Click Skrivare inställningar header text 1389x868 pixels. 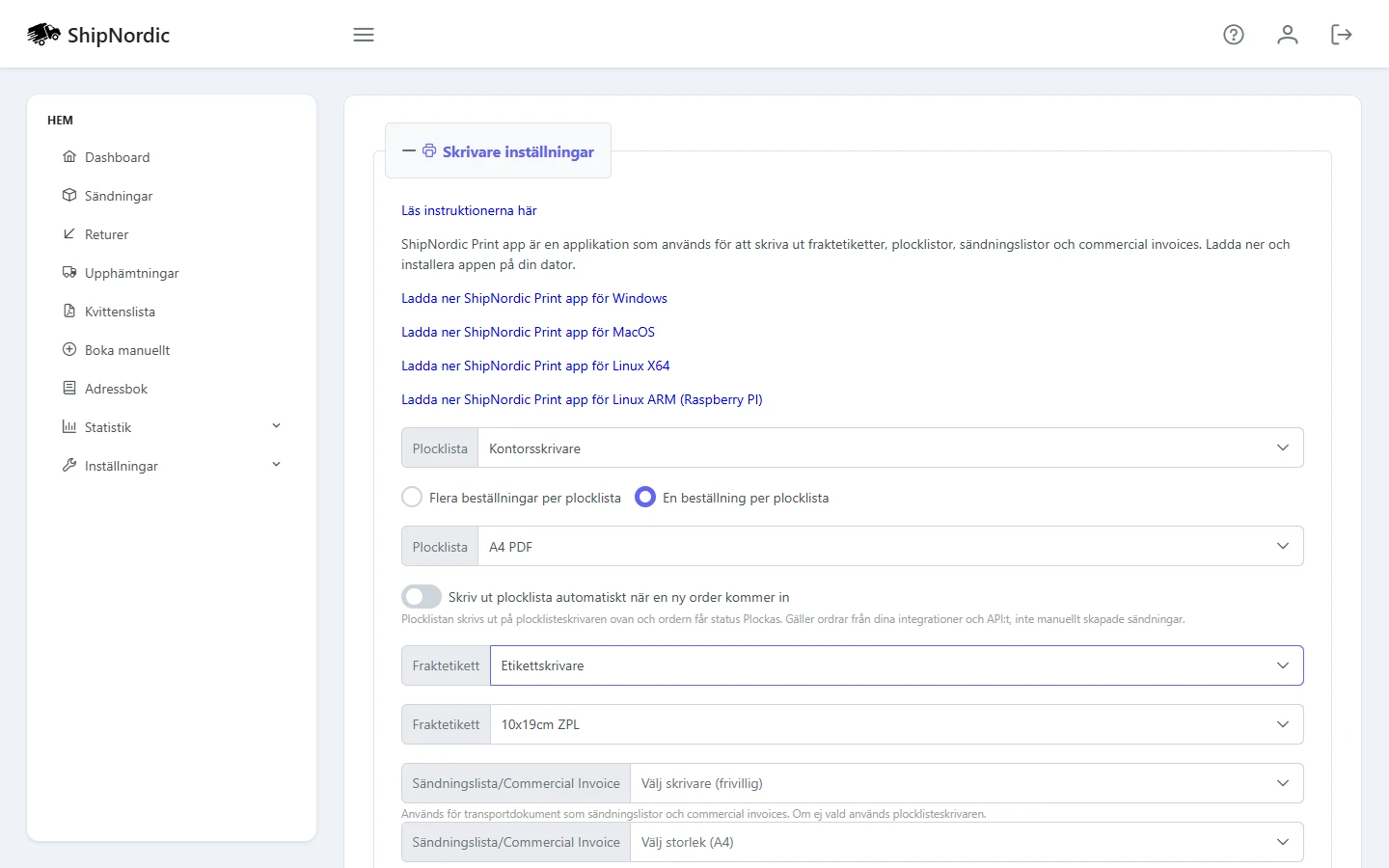(518, 151)
